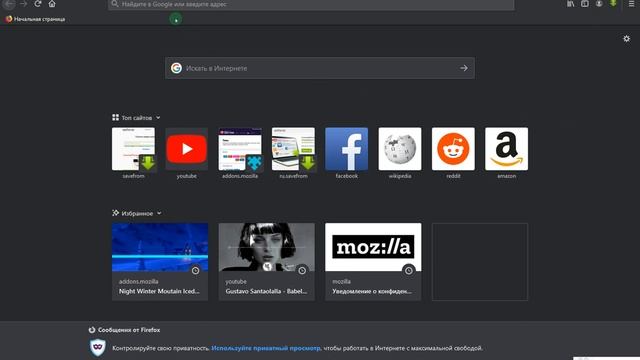Image resolution: width=640 pixels, height=360 pixels.
Task: Open Night Winter Moutain Iced highlight card
Action: (x=160, y=262)
